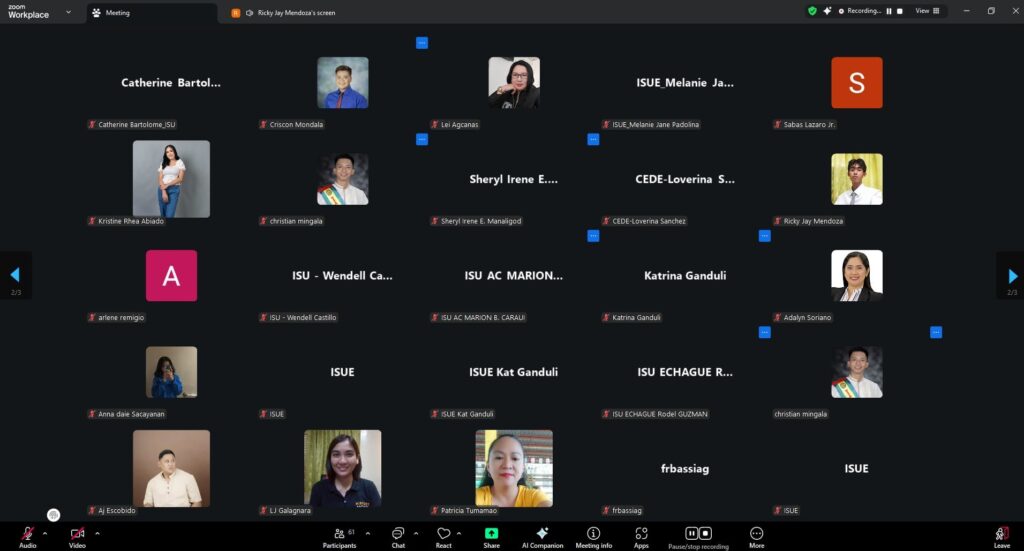Turn on the Video camera
The height and width of the screenshot is (551, 1024).
pyautogui.click(x=77, y=534)
